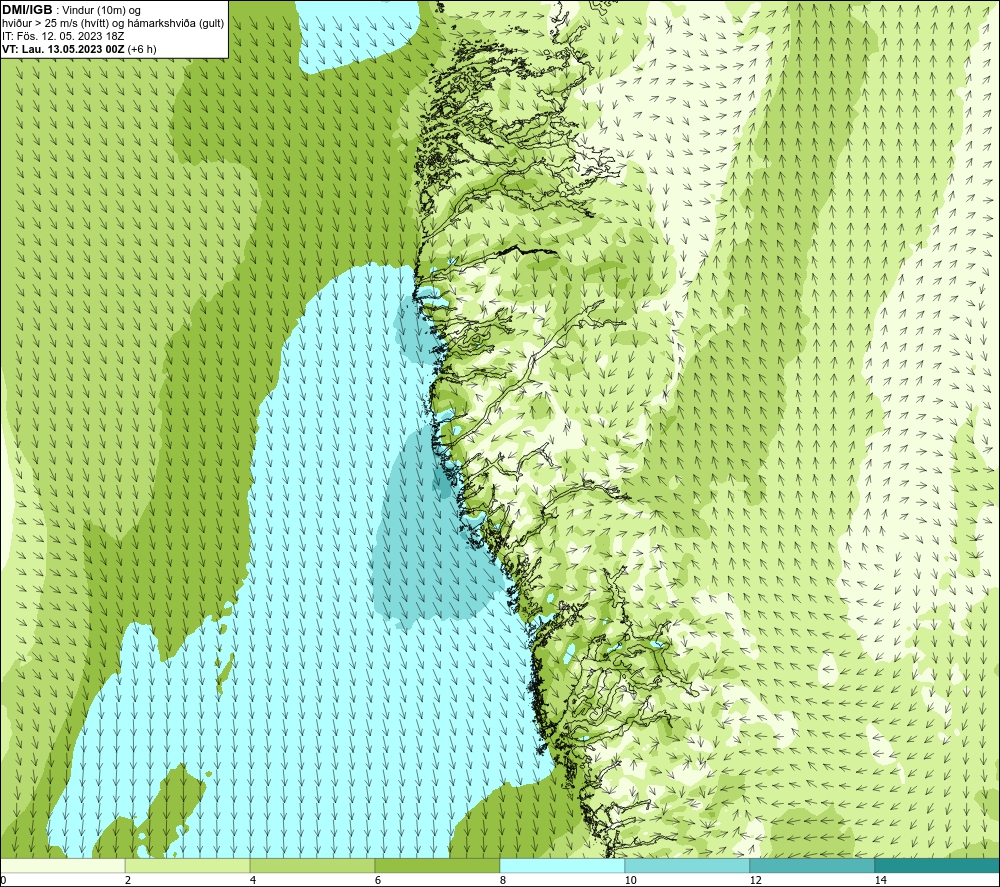Image resolution: width=1000 pixels, height=887 pixels.
Task: Click the darkest teal swatch above 14
Action: tap(938, 865)
